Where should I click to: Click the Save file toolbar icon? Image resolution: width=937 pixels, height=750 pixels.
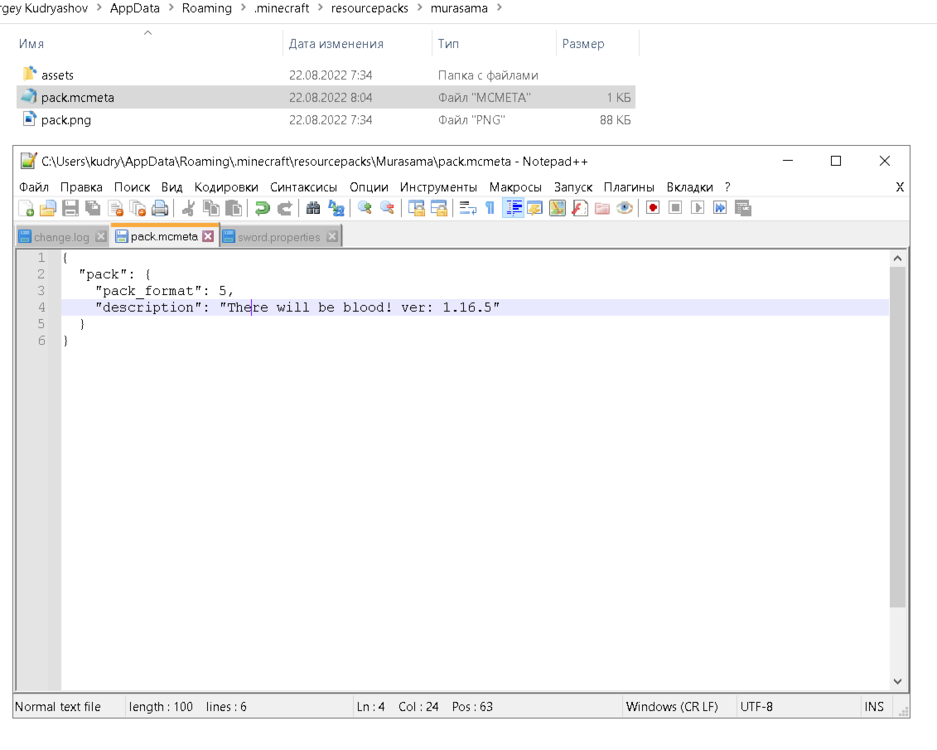71,208
